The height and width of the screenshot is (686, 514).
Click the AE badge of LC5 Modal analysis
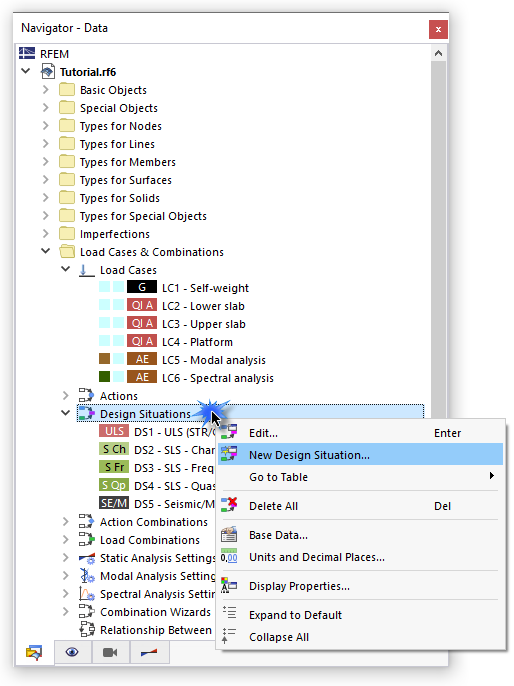[142, 359]
